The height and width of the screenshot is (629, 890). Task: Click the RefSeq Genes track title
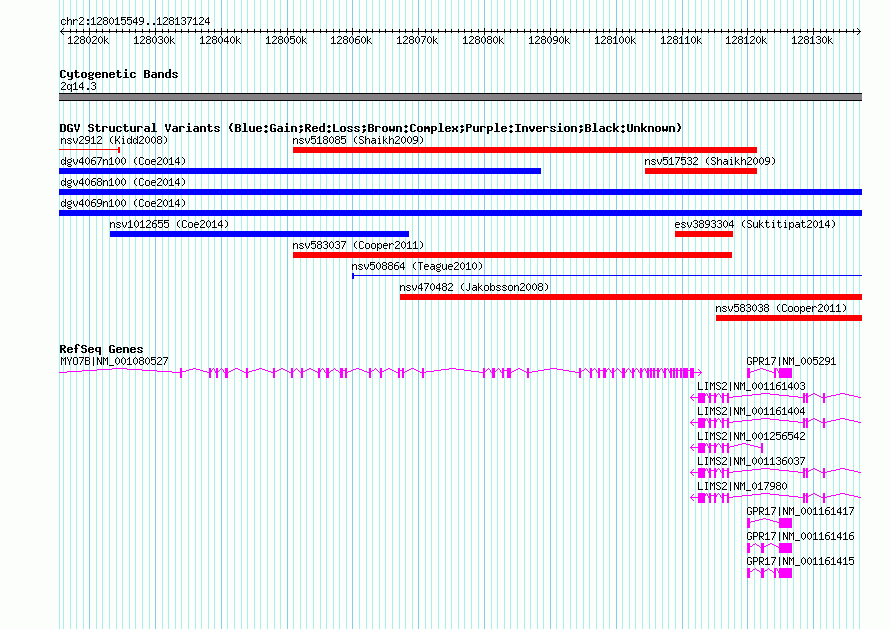pos(101,349)
